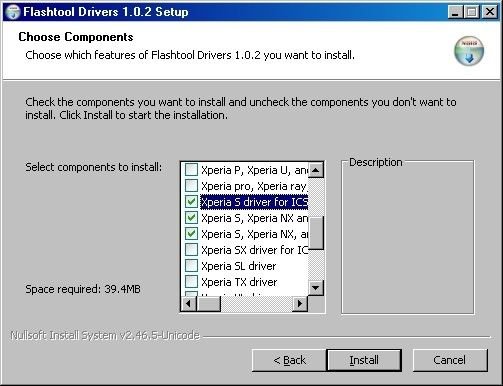The height and width of the screenshot is (386, 503).
Task: Cancel the Flashtool Drivers setup
Action: (450, 360)
